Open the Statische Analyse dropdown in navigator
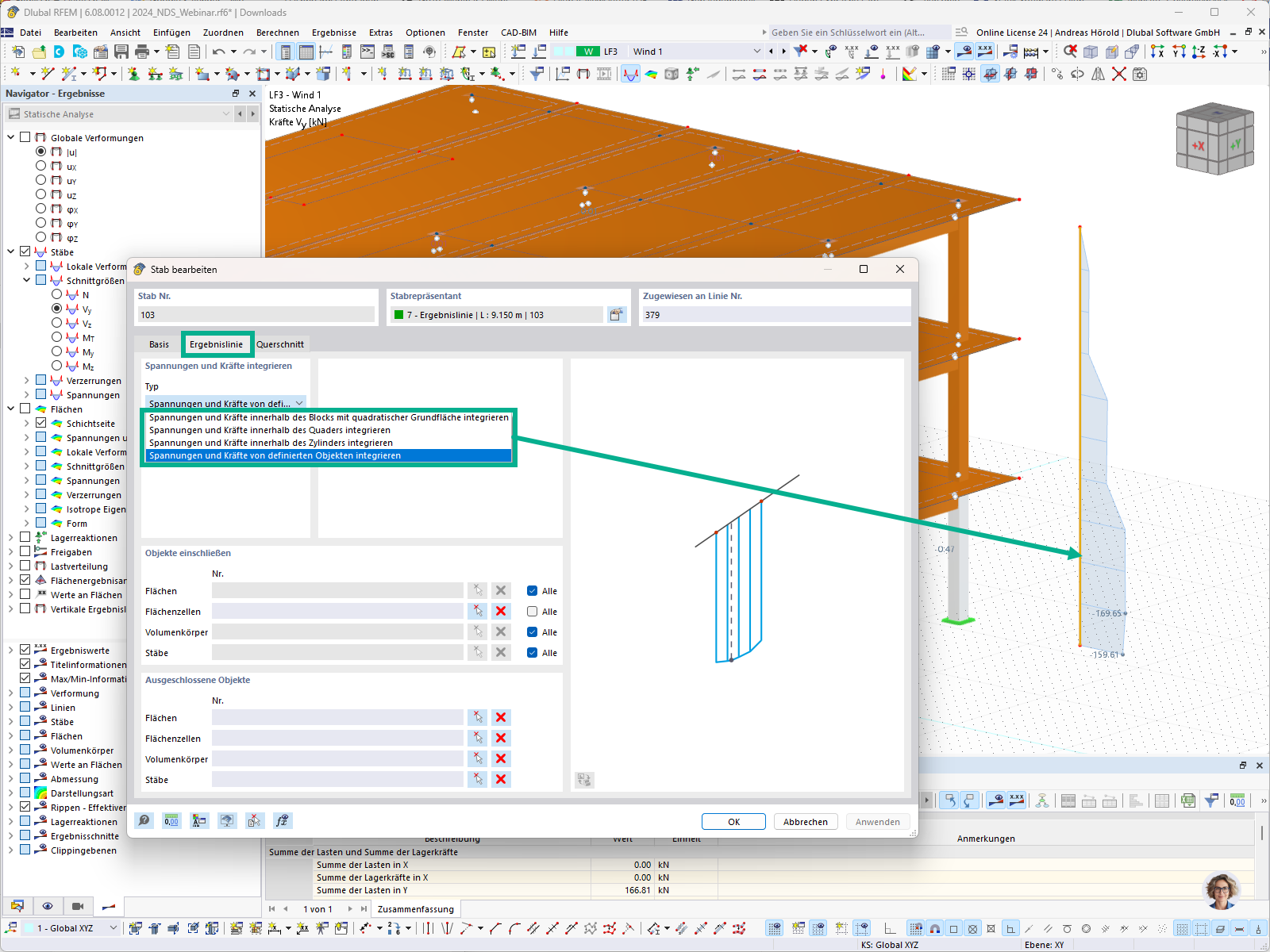Viewport: 1270px width, 952px height. point(225,113)
